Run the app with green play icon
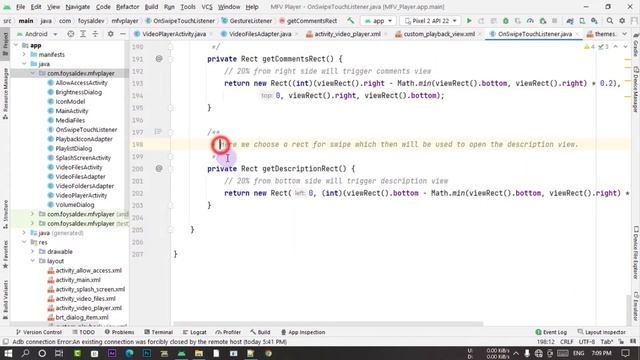This screenshot has width=640, height=360. point(469,21)
